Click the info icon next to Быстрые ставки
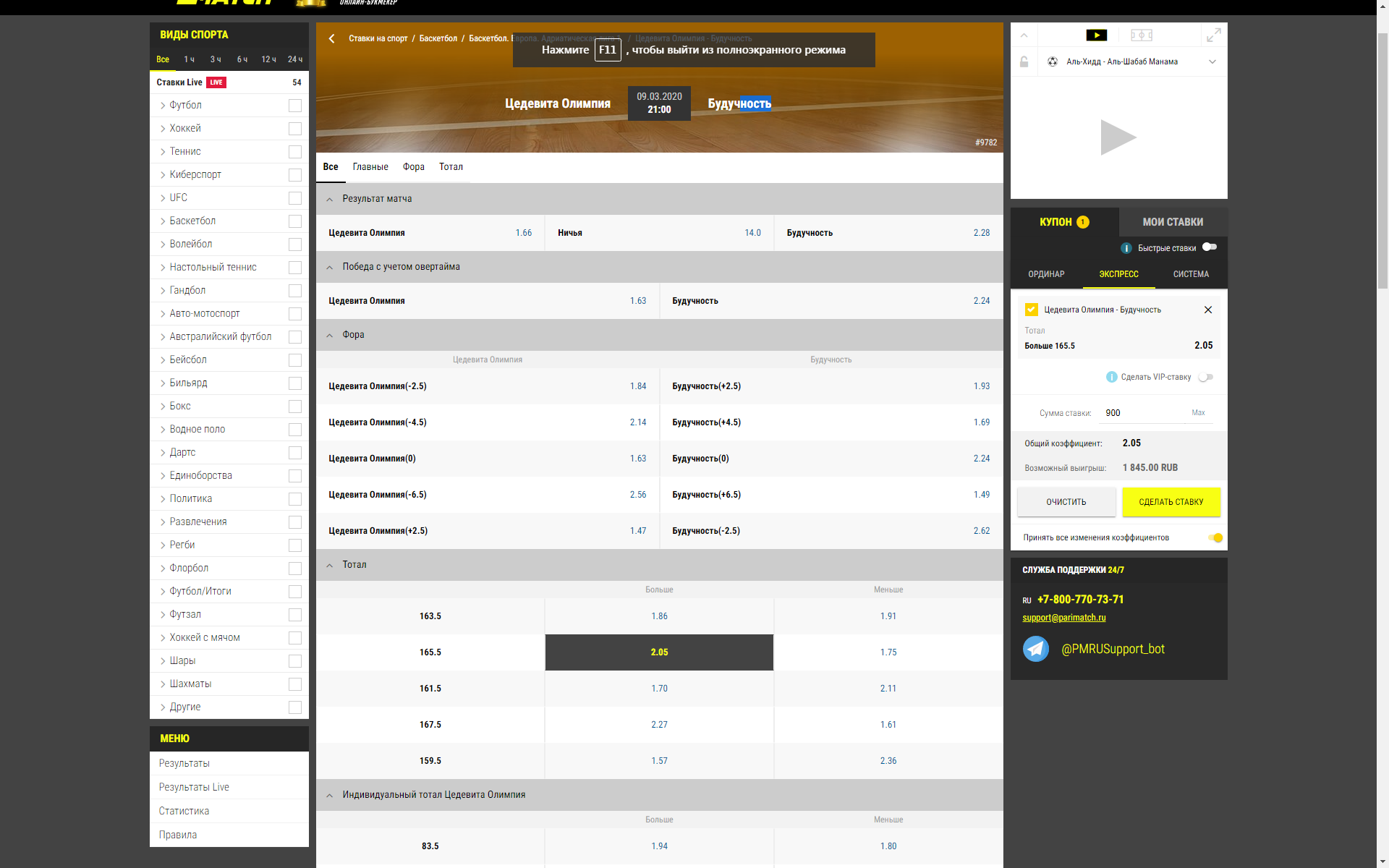Screen dimensions: 1389x868 [1126, 248]
